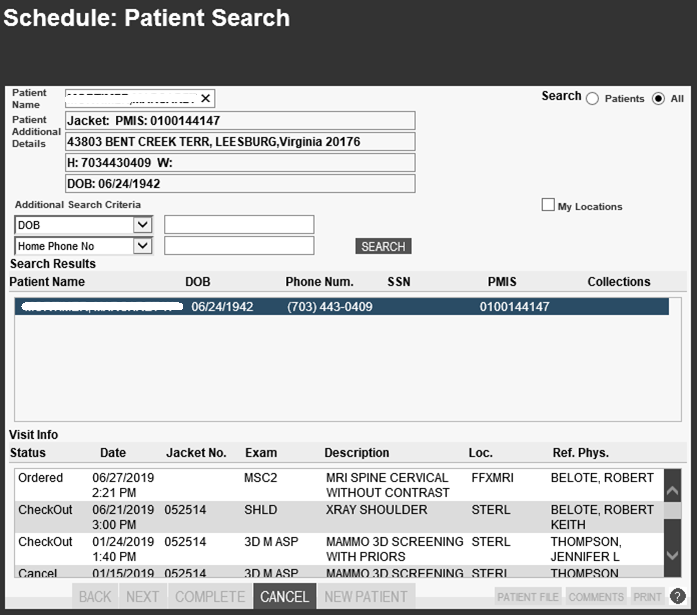Clear patient name with X icon

tap(205, 98)
